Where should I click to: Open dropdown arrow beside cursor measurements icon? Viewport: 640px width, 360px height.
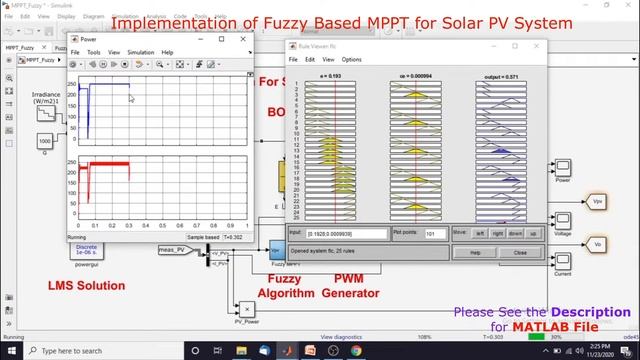click(x=219, y=64)
